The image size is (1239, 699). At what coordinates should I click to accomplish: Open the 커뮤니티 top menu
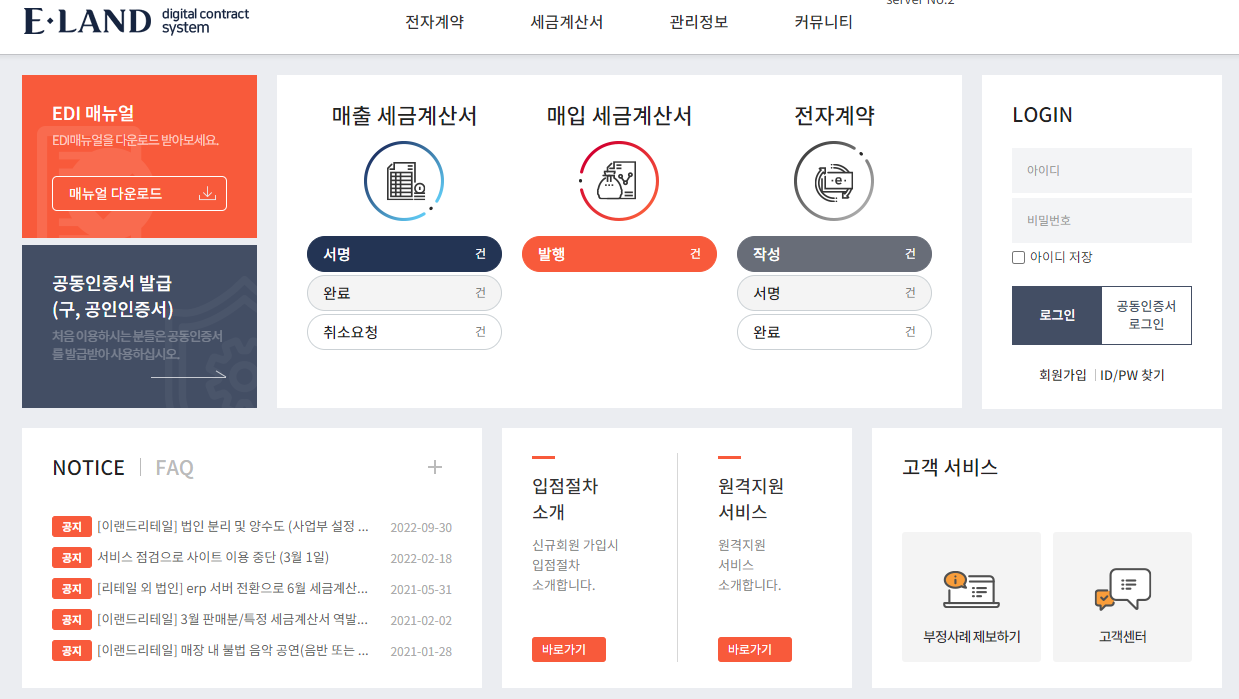pyautogui.click(x=822, y=21)
